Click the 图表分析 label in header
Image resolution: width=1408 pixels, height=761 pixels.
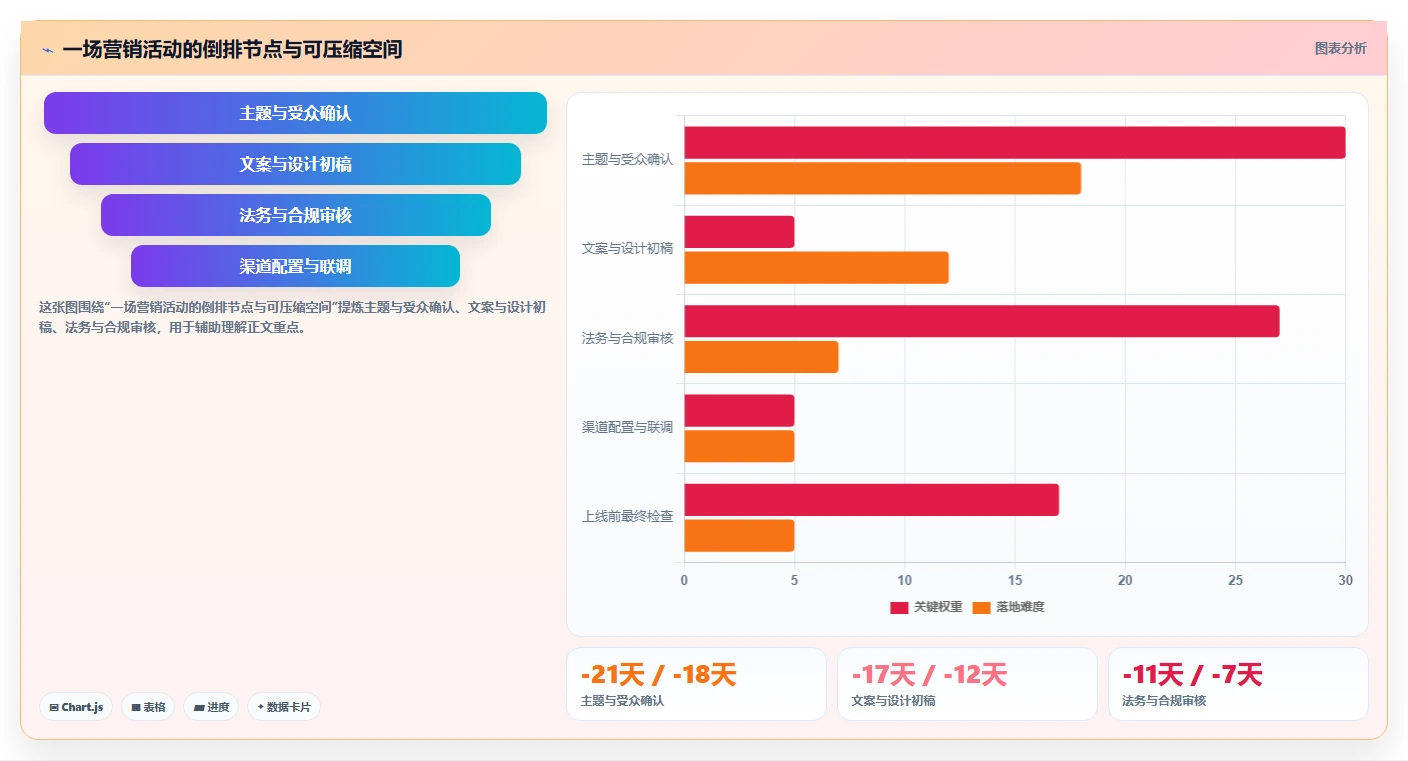tap(1340, 48)
